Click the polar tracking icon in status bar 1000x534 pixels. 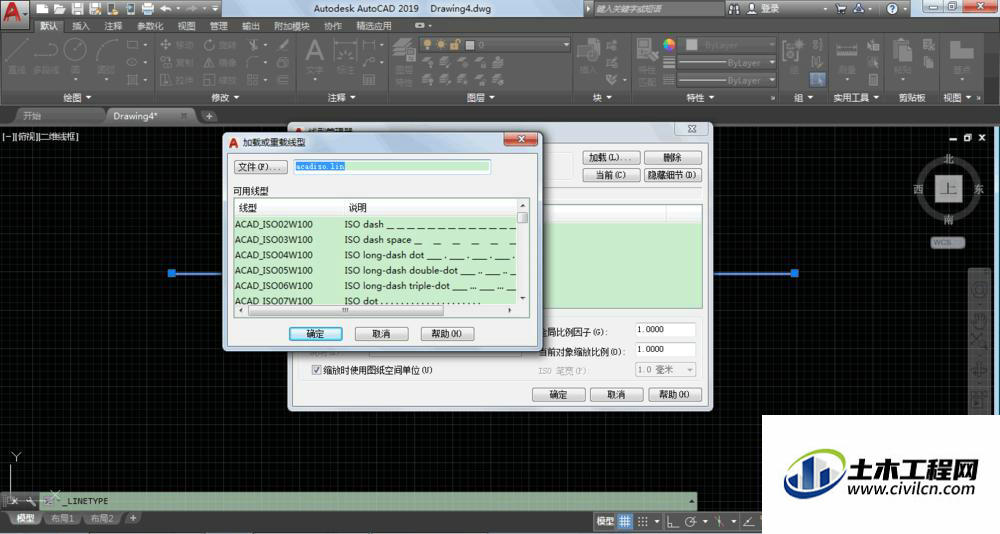(x=691, y=521)
